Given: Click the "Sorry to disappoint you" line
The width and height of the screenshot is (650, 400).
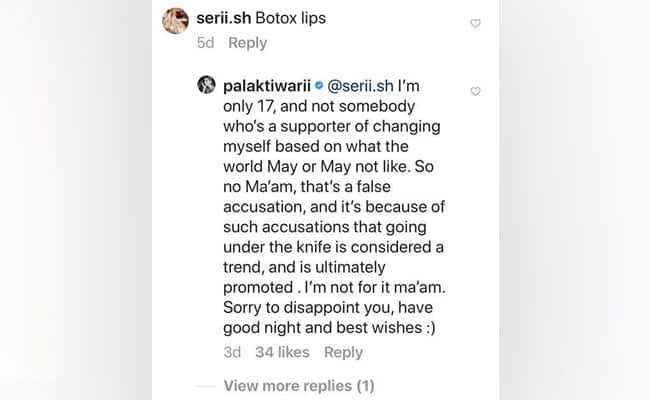Looking at the screenshot, I should pos(320,306).
